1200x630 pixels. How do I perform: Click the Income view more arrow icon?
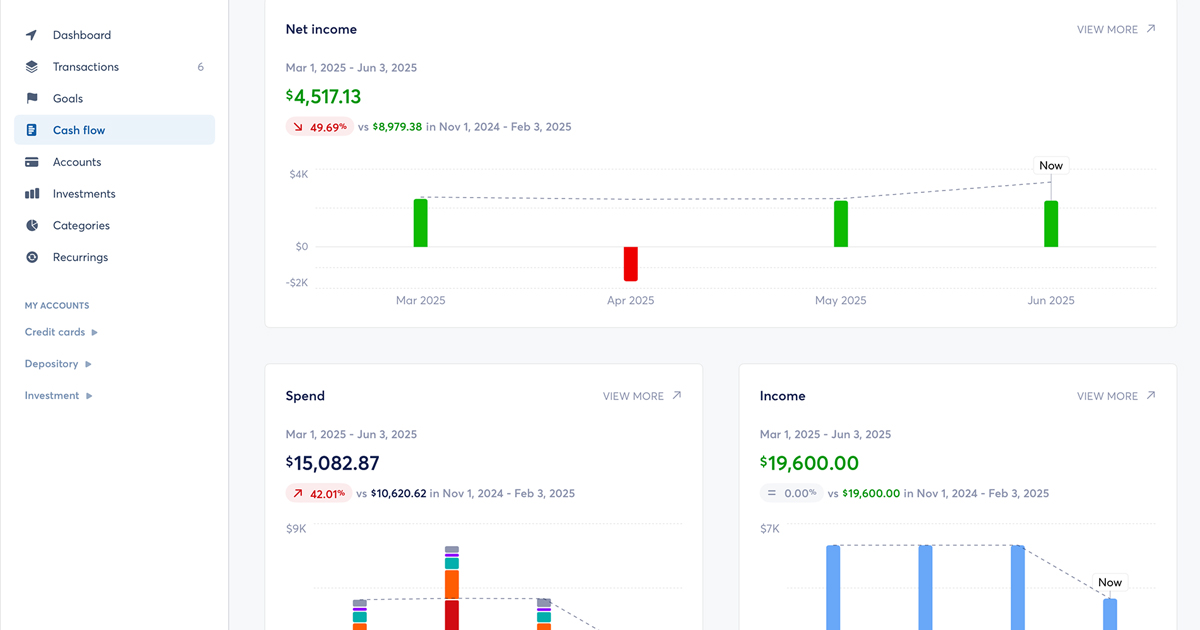[1151, 396]
